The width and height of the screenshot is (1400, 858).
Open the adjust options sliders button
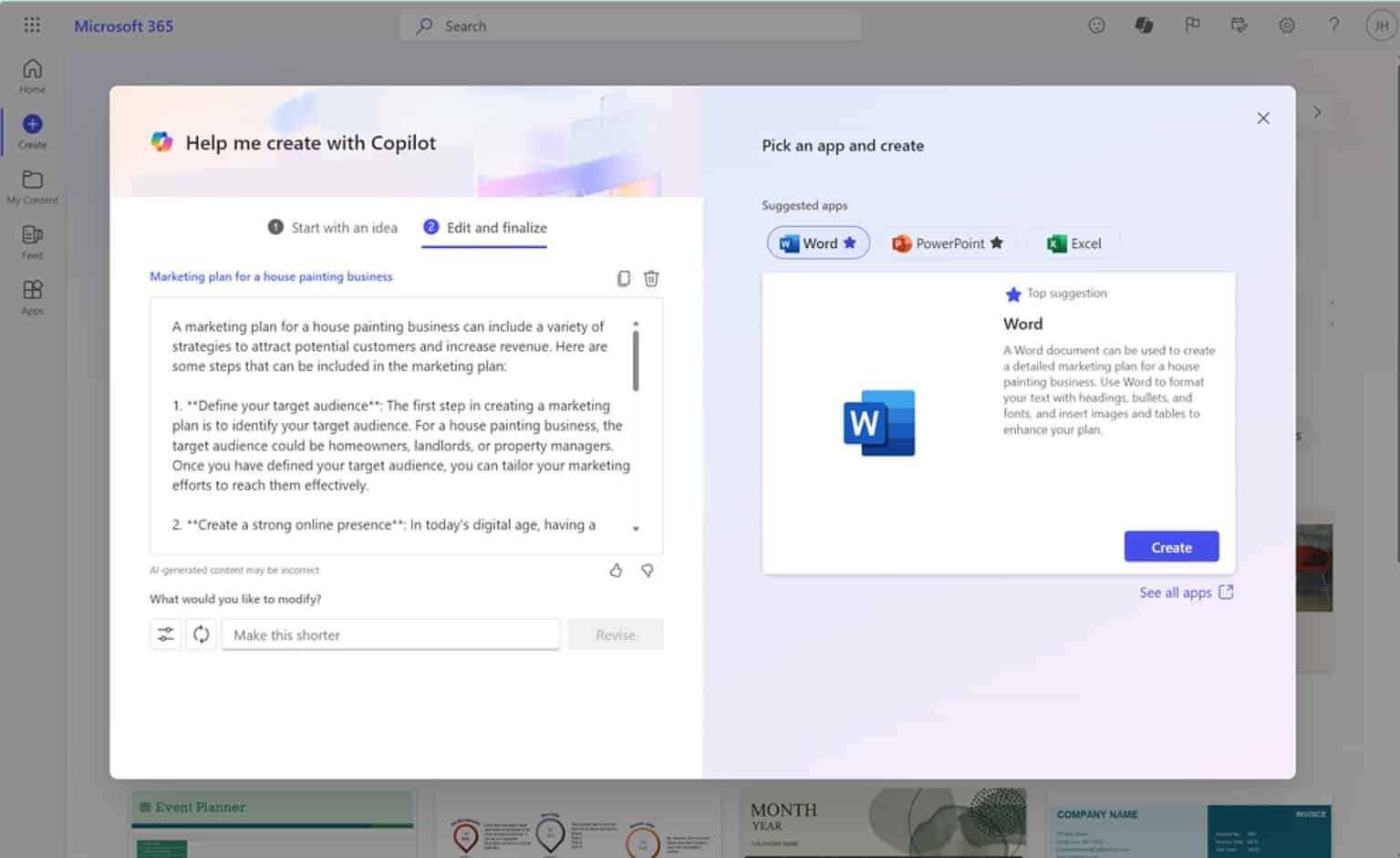(165, 635)
